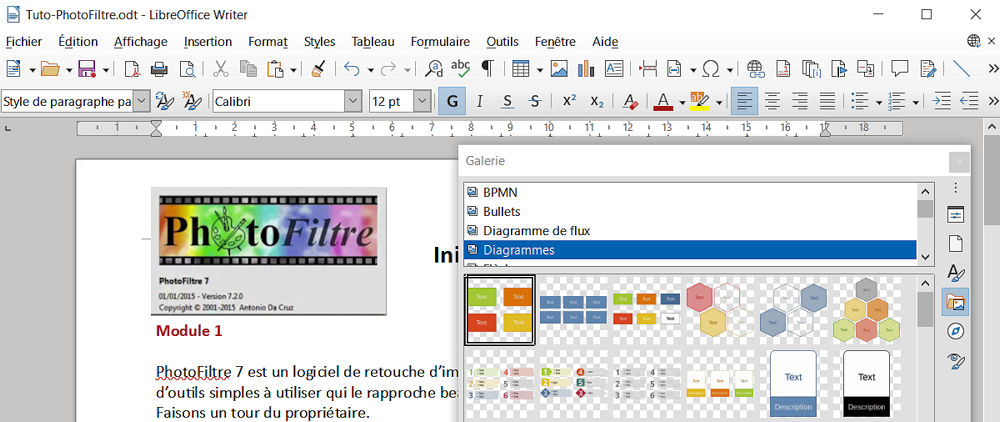Clear direct formatting
Screen dimensions: 1000x422
[631, 101]
